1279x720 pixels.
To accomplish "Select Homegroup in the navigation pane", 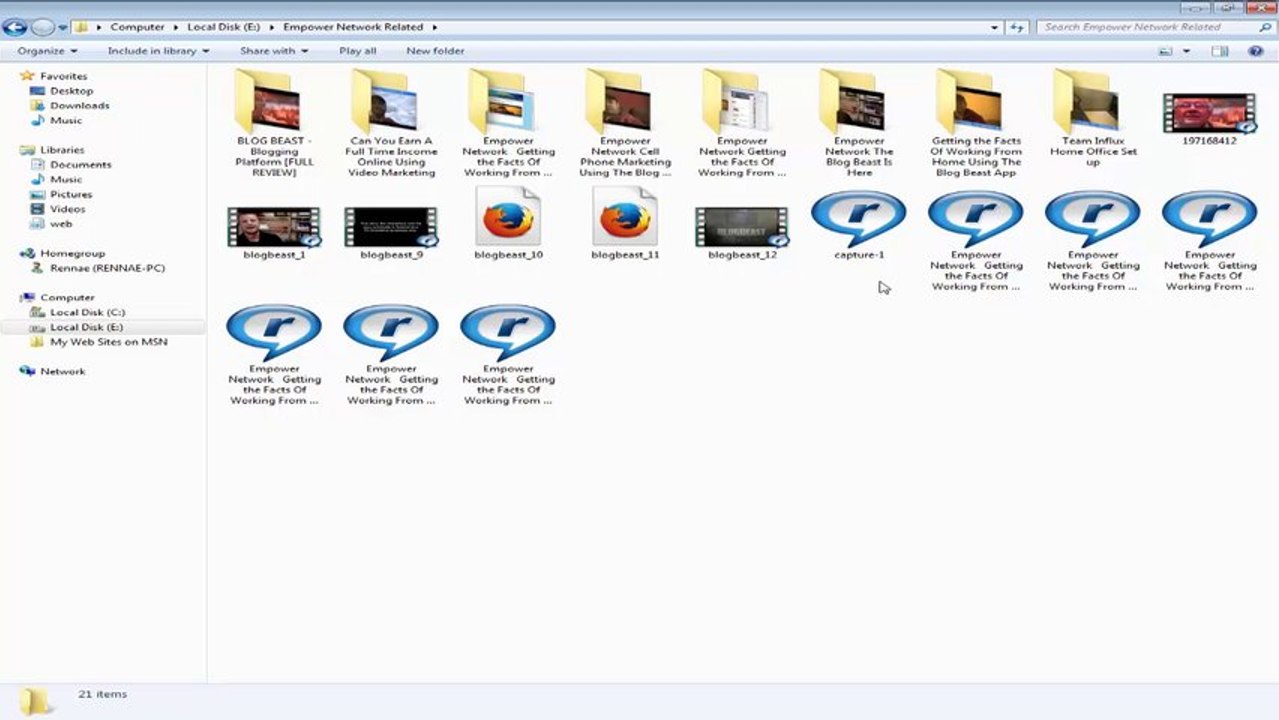I will tap(72, 254).
